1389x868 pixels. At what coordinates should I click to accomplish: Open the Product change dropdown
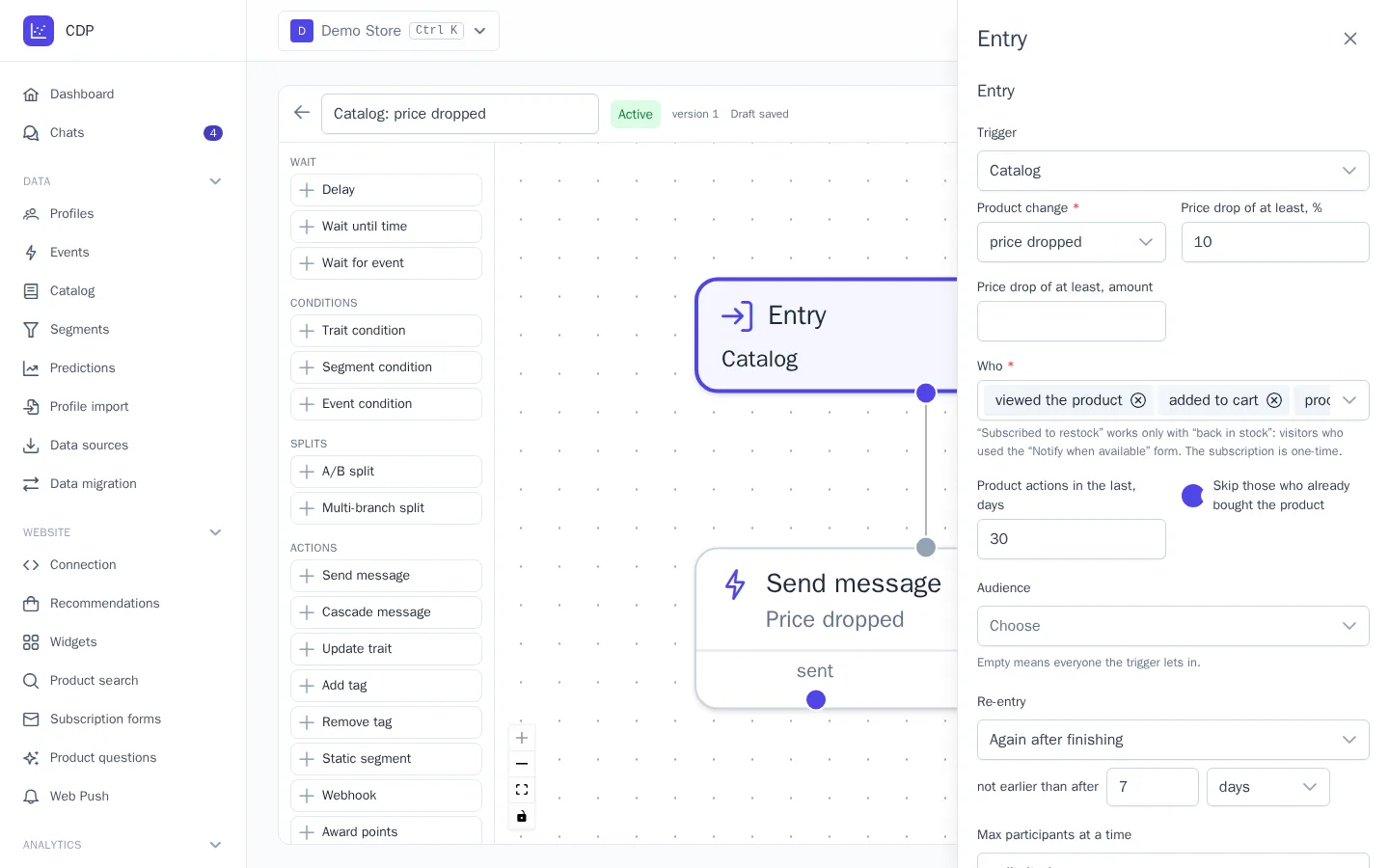click(1071, 242)
